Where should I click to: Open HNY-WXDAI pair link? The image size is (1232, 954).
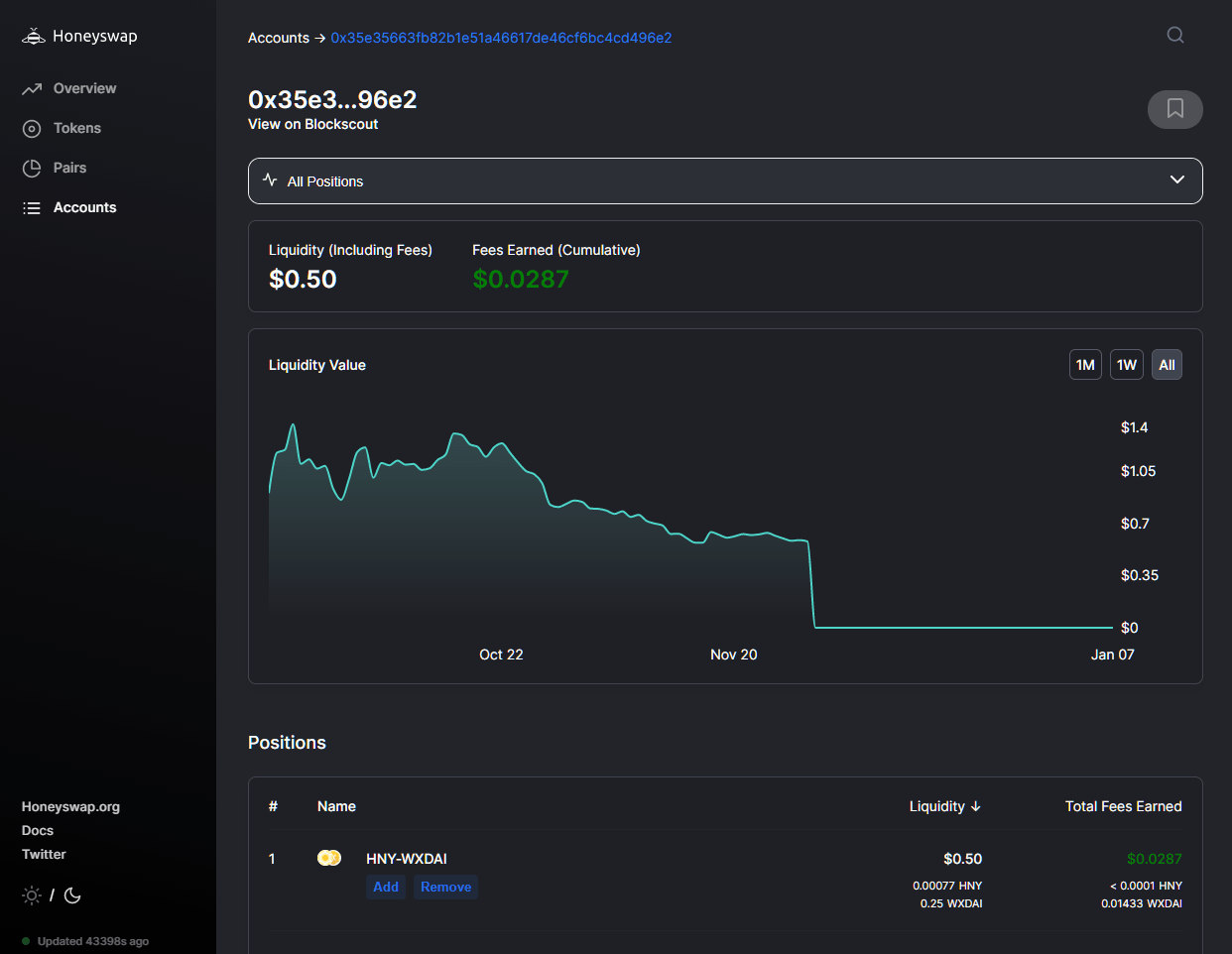pyautogui.click(x=407, y=859)
